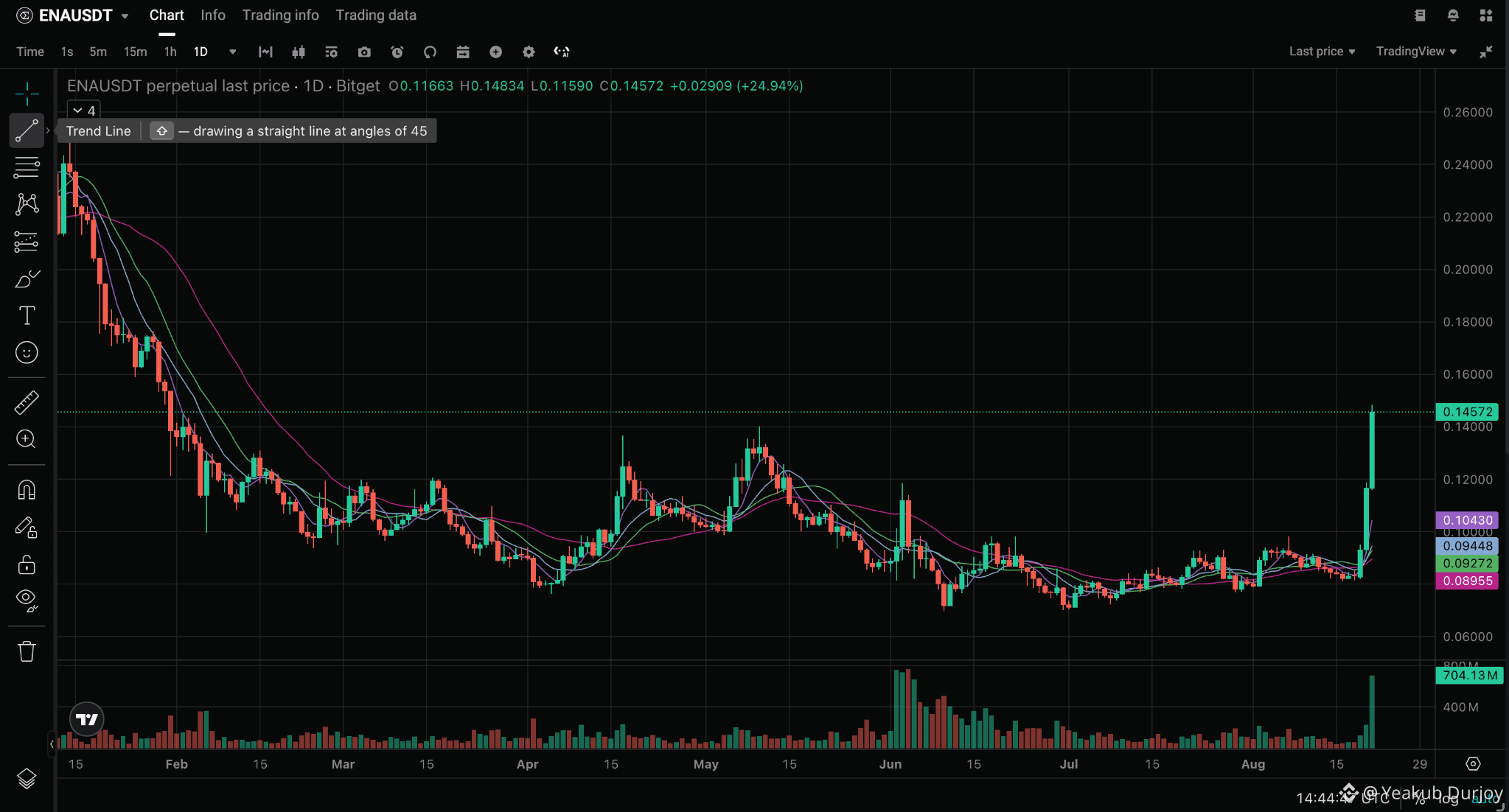Click the ENAUSDT perpetual last price title
1509x812 pixels.
178,85
